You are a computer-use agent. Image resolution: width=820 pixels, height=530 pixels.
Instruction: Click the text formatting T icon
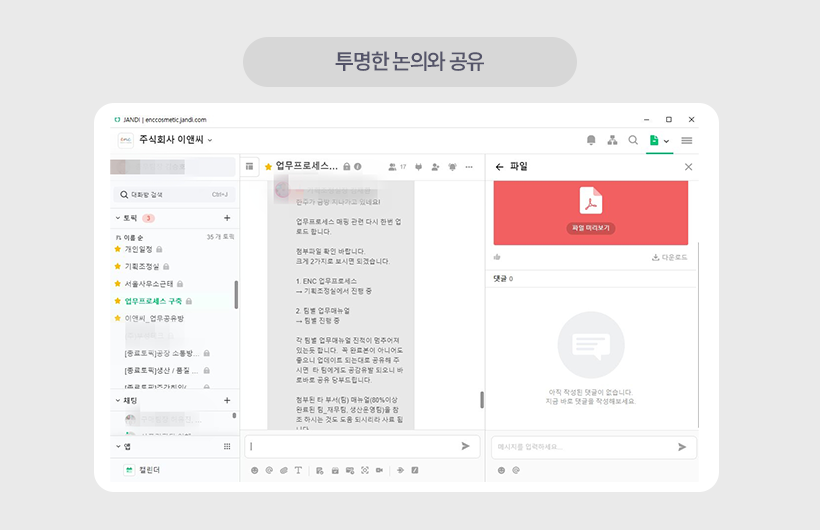pyautogui.click(x=298, y=470)
